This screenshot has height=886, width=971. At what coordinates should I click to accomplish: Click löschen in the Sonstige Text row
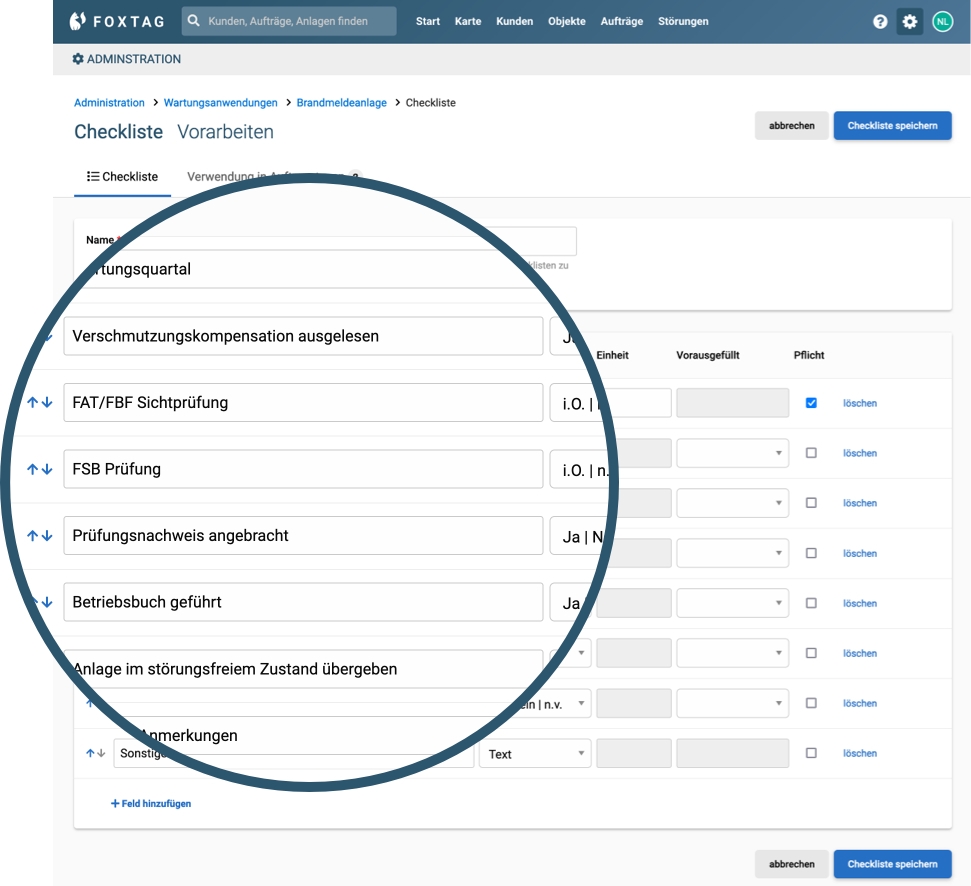click(860, 753)
